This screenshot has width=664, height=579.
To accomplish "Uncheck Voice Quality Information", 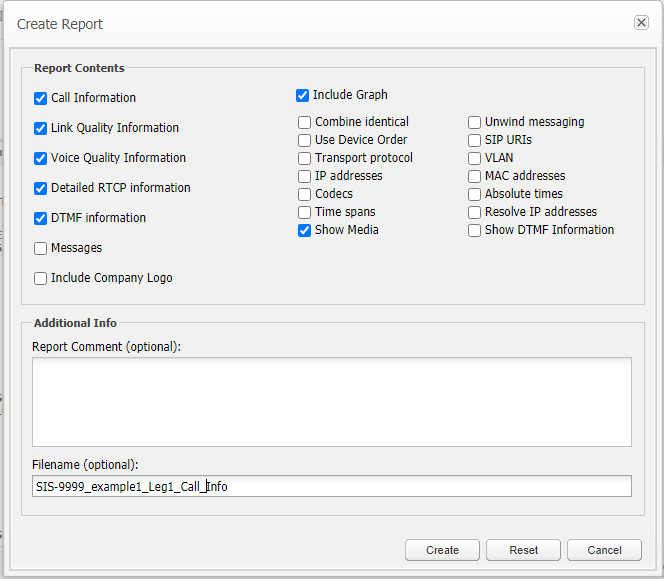I will click(x=41, y=158).
